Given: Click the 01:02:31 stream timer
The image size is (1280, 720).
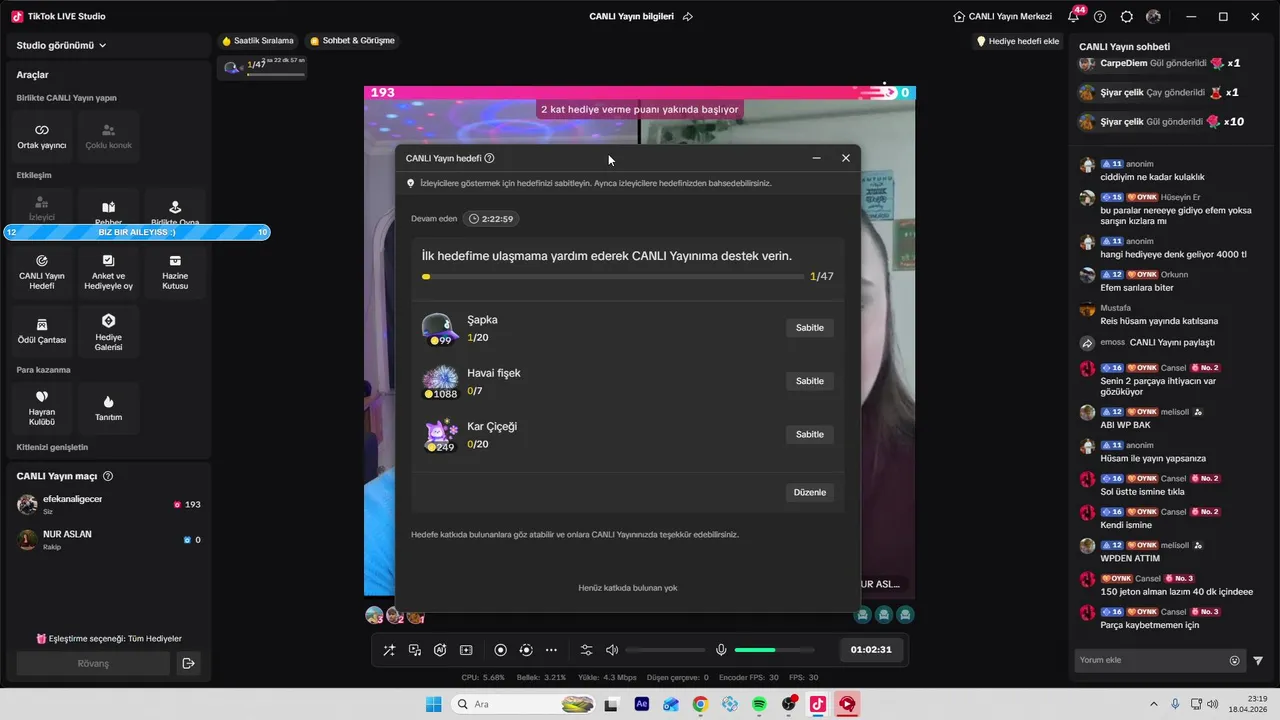Looking at the screenshot, I should pyautogui.click(x=871, y=650).
